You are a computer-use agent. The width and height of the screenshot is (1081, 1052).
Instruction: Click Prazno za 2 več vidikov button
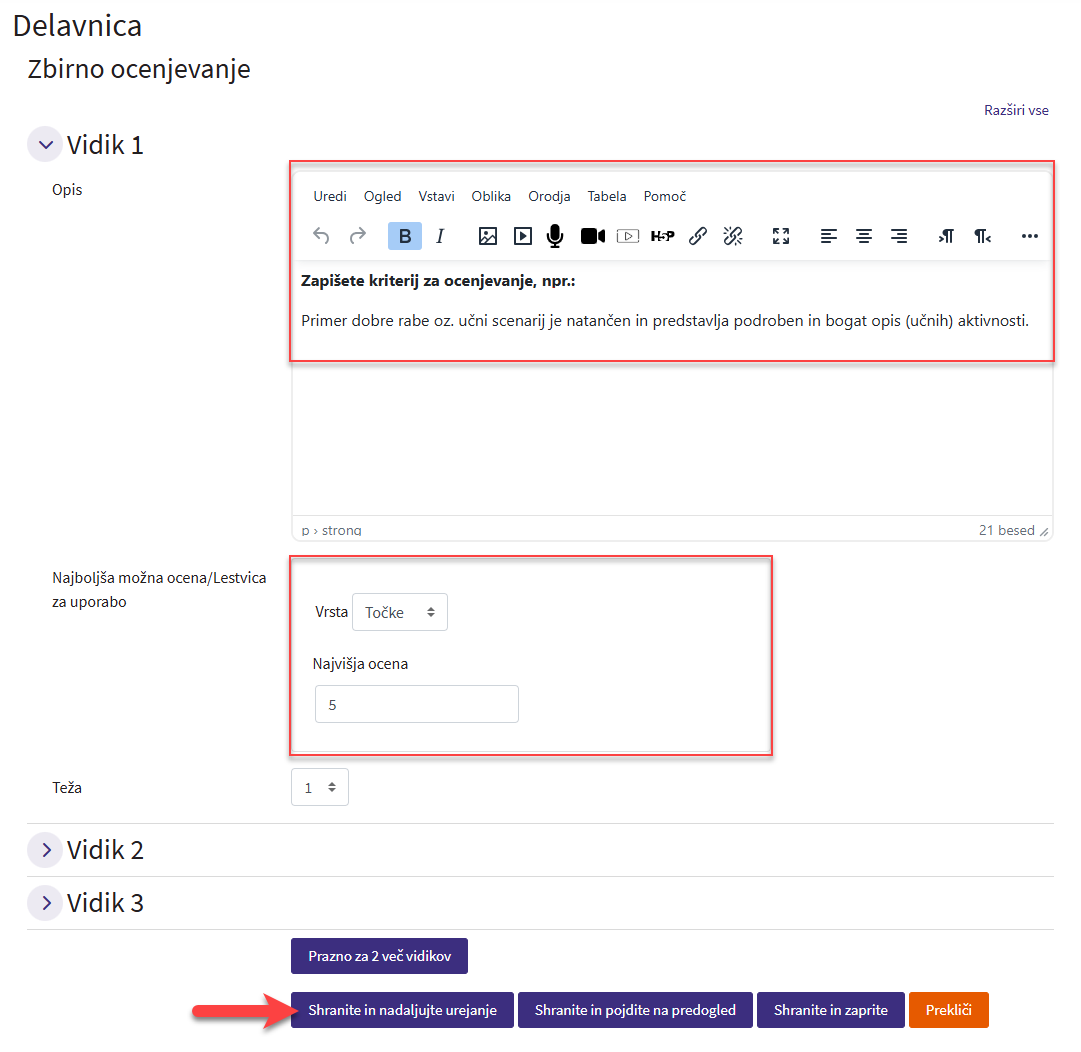[x=379, y=956]
